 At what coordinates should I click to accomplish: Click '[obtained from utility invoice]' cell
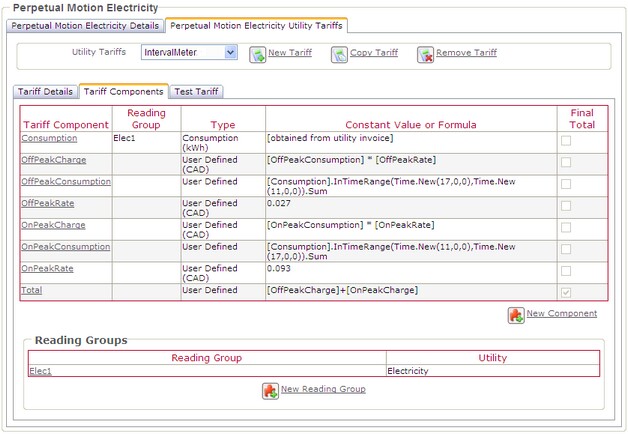411,143
